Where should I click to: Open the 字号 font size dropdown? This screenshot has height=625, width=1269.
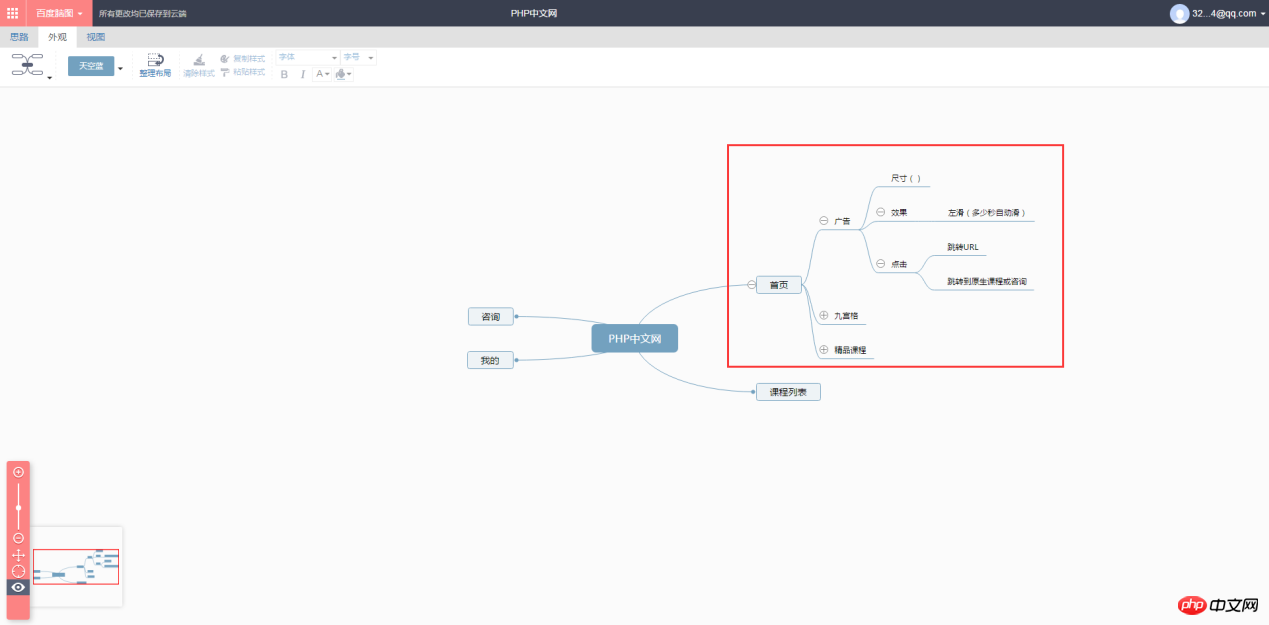358,57
